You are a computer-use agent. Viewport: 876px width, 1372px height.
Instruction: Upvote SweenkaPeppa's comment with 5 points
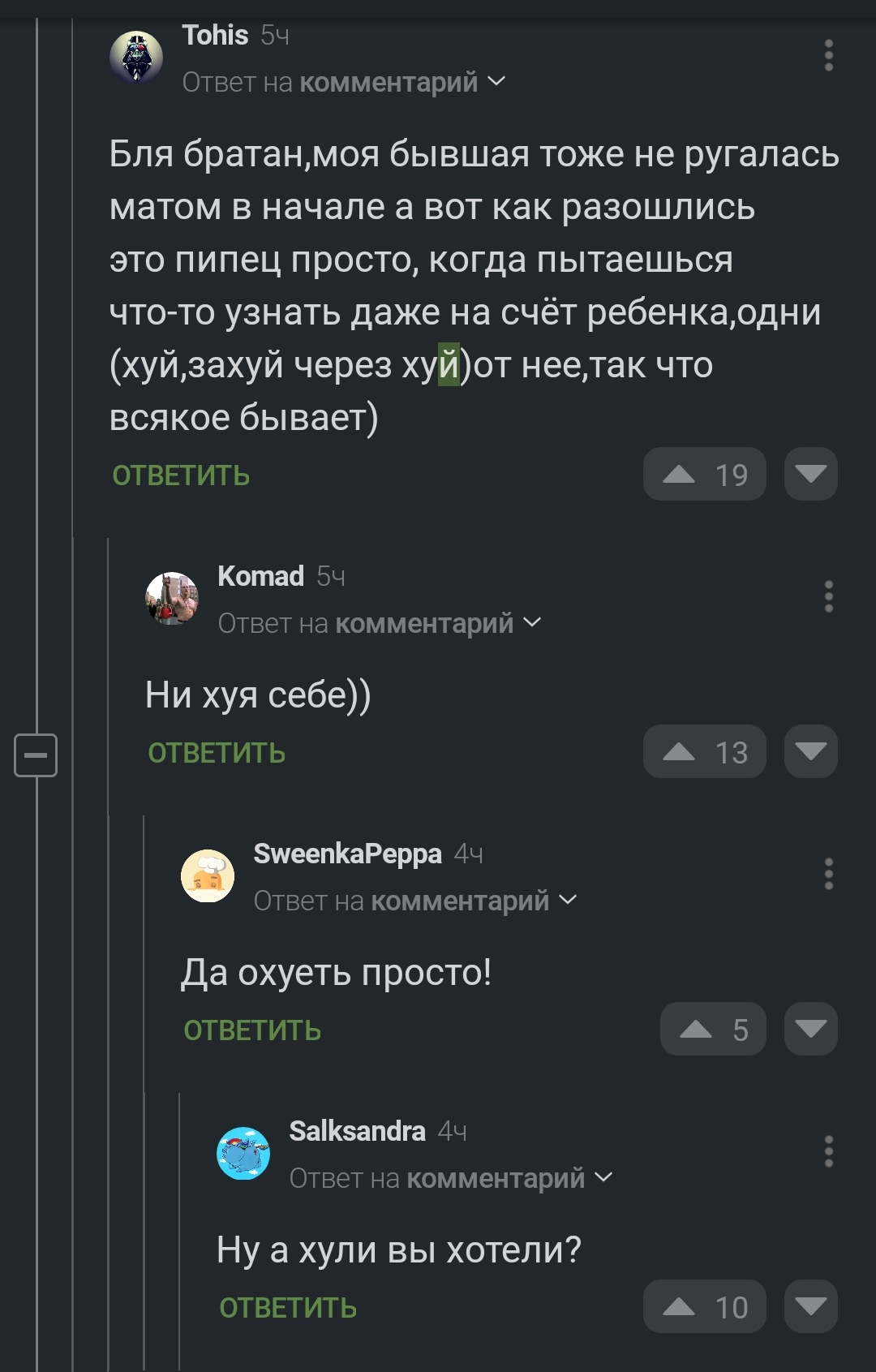pyautogui.click(x=712, y=1030)
